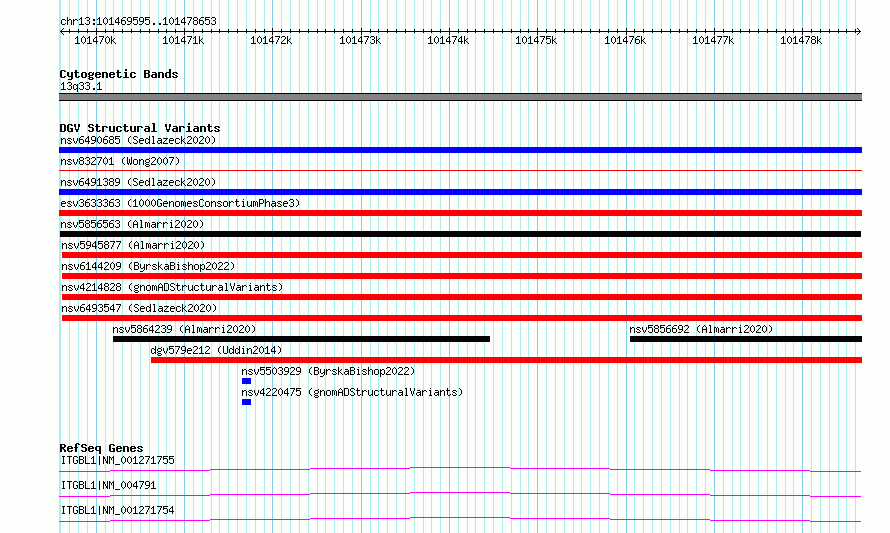Click the nsv4214828 (gnomADStructuralVariants) label
The image size is (890, 533).
coord(172,287)
